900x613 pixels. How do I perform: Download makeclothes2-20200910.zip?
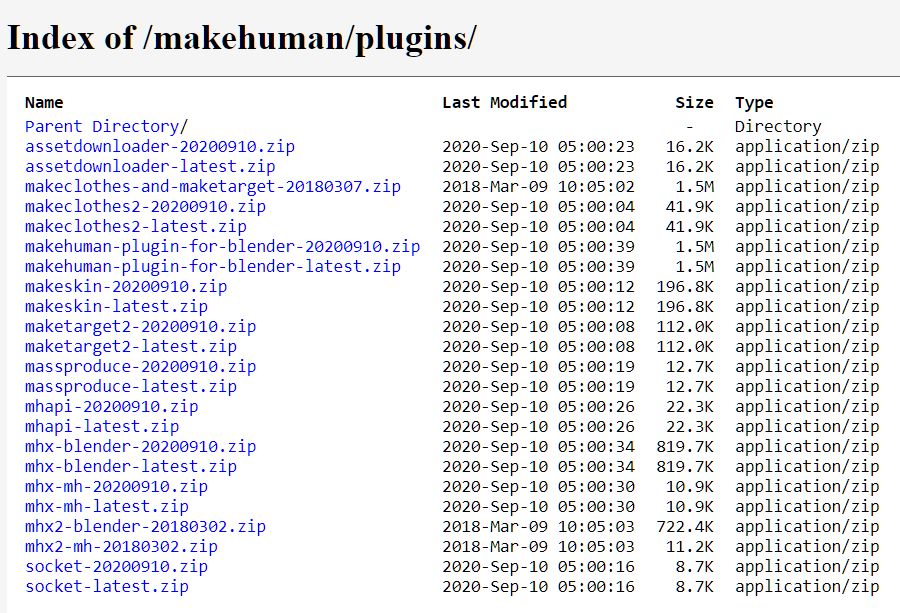click(145, 207)
